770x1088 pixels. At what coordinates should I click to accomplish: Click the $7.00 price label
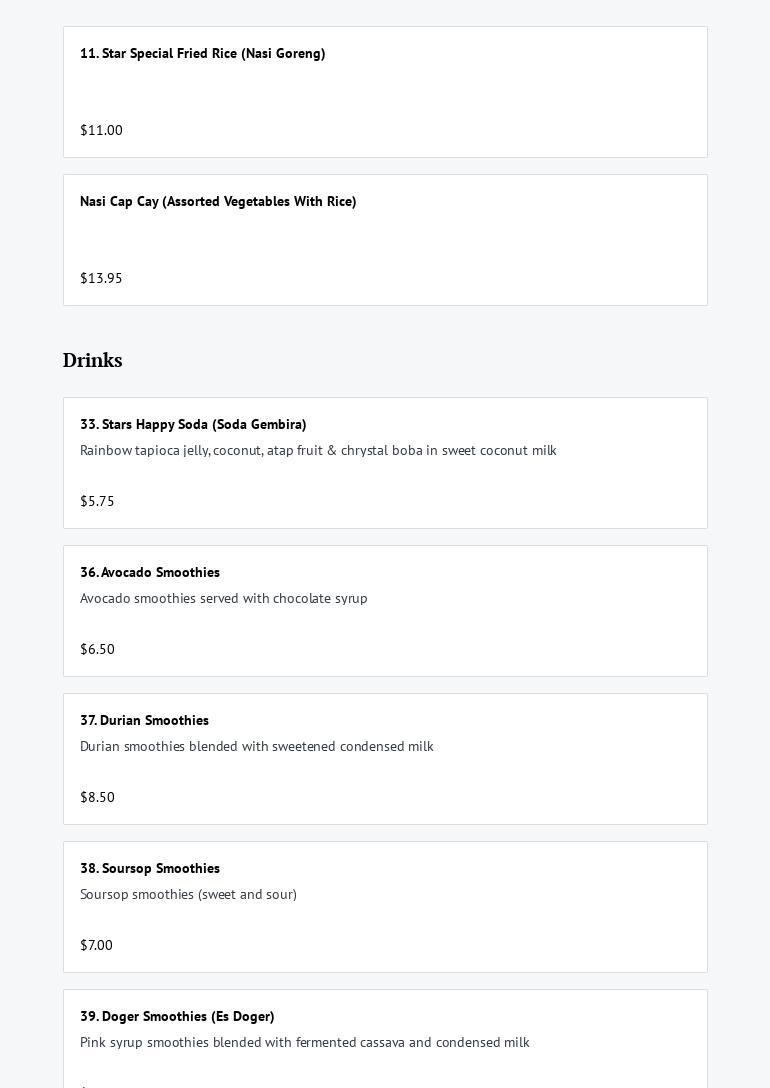coord(96,945)
